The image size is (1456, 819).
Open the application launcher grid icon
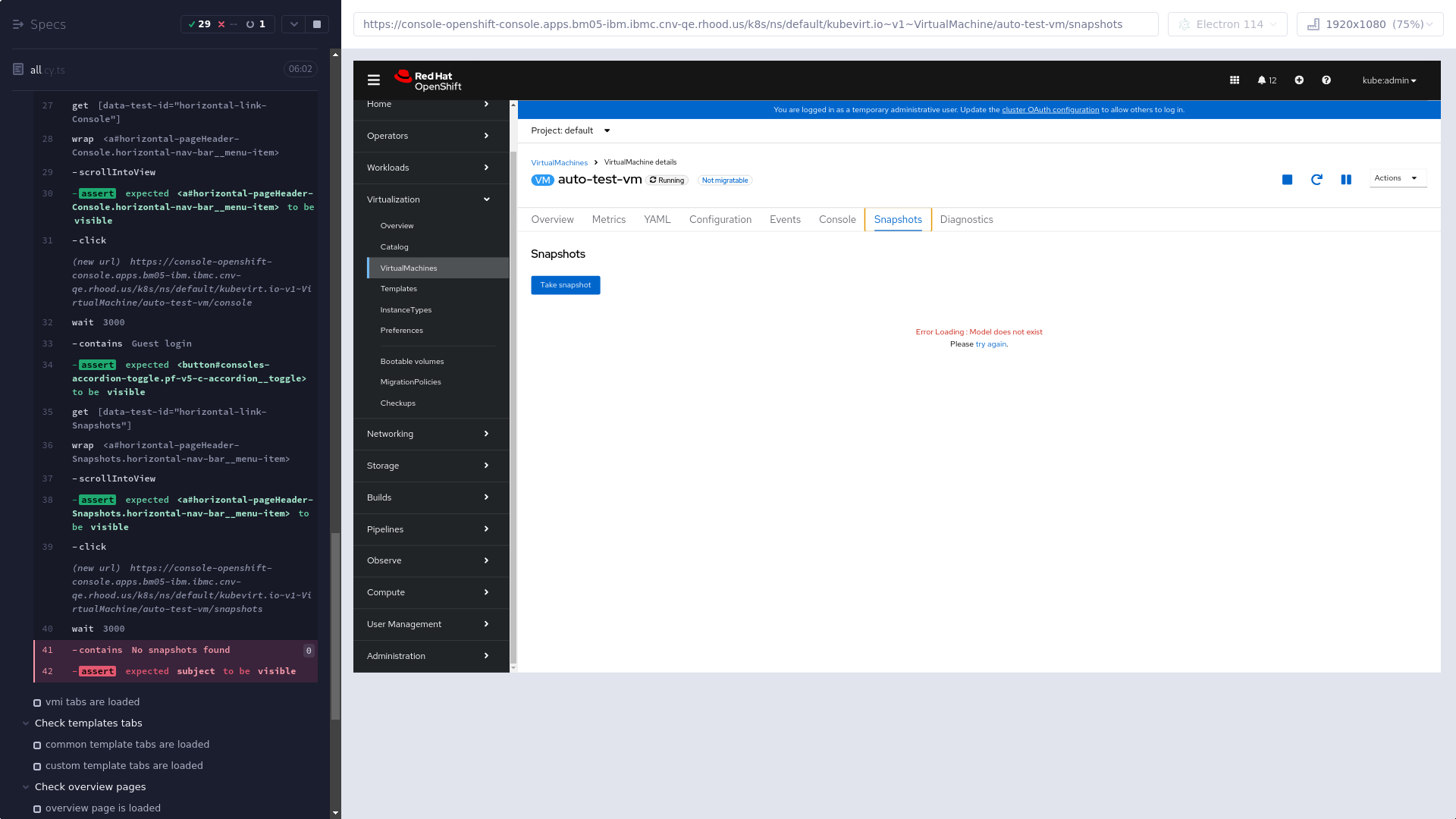tap(1235, 80)
